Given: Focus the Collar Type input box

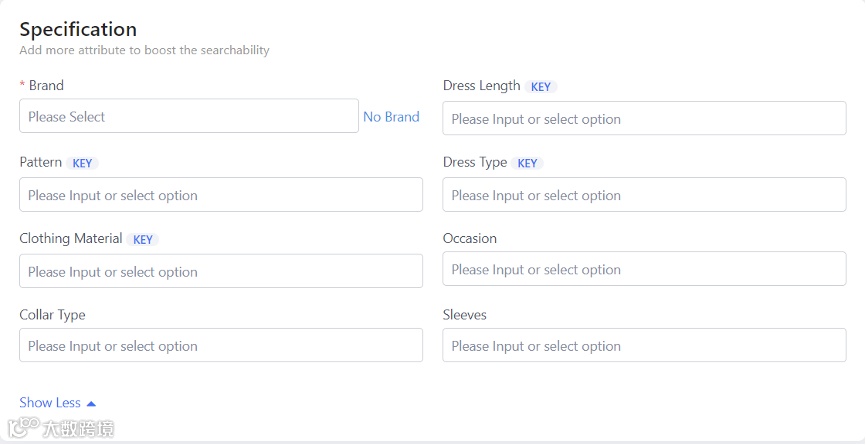Looking at the screenshot, I should [x=220, y=346].
